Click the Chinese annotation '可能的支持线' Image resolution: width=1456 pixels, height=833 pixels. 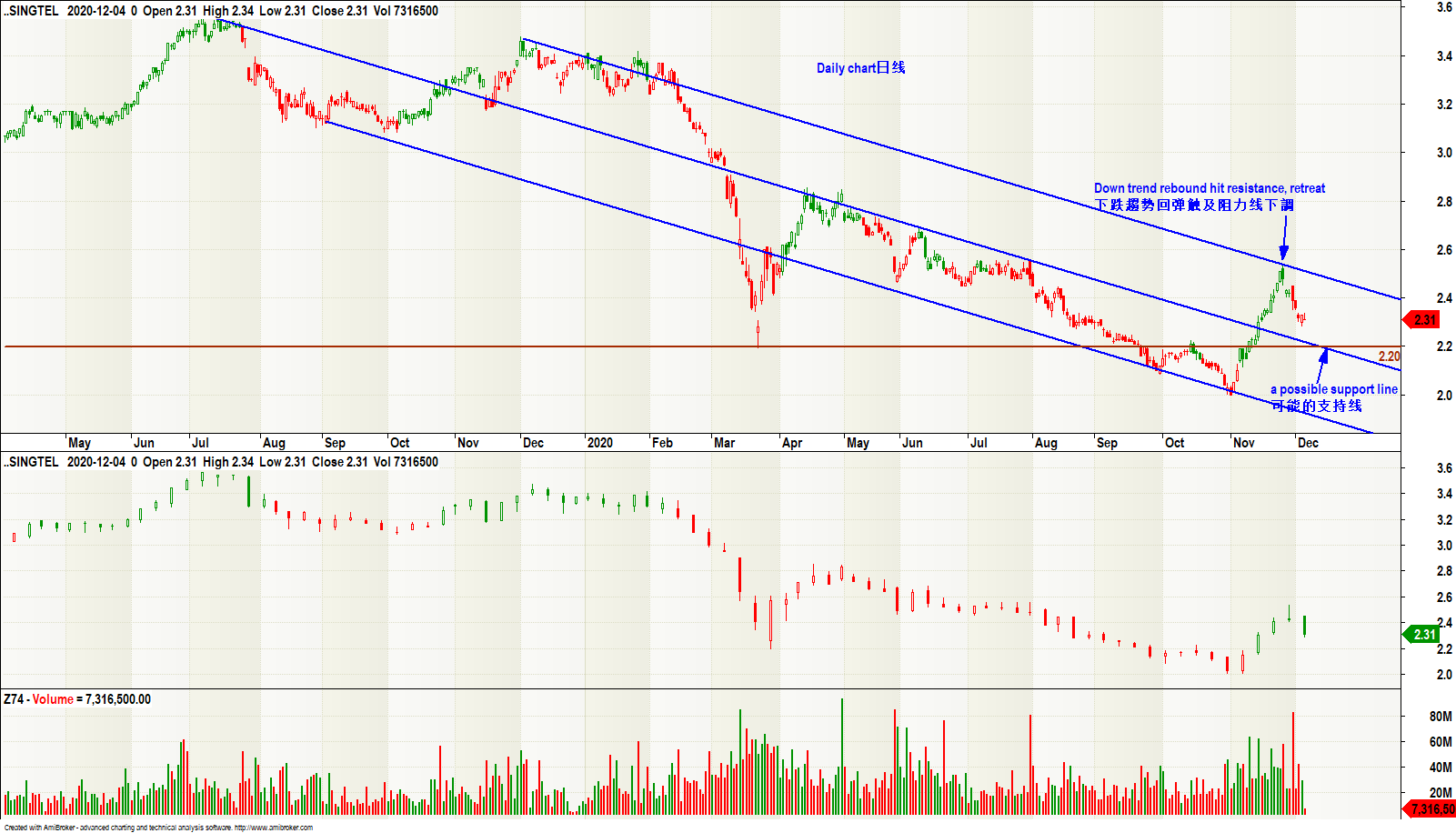[1317, 406]
